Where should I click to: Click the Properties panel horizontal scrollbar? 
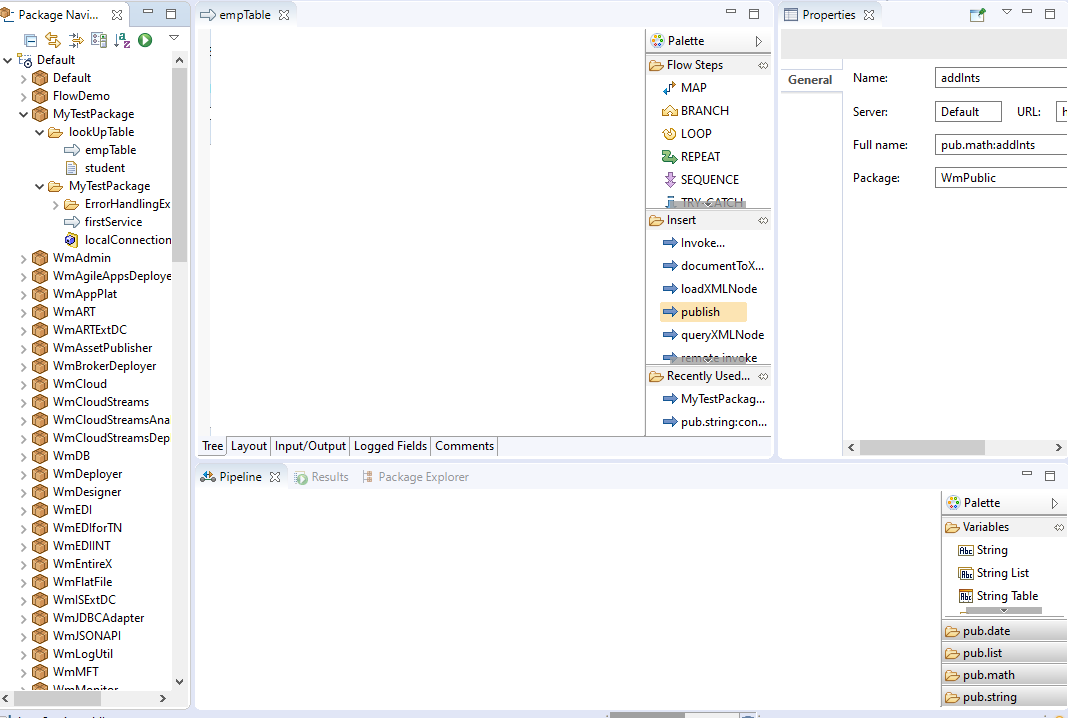coord(955,448)
